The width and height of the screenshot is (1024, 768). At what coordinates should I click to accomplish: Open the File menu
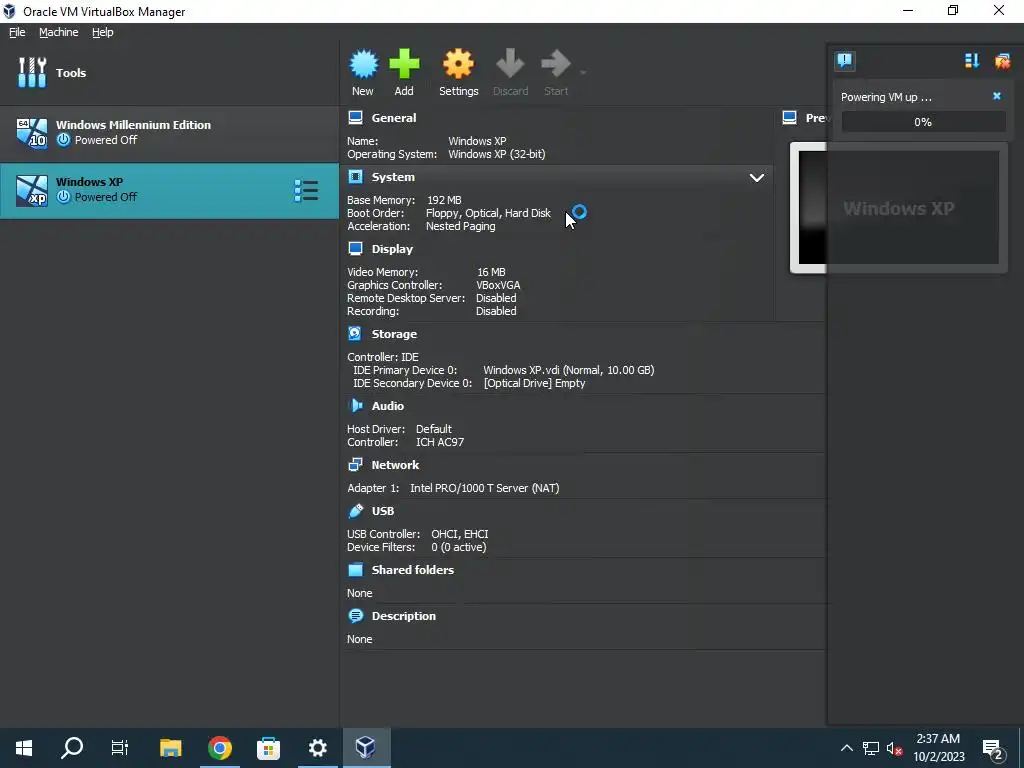(17, 32)
